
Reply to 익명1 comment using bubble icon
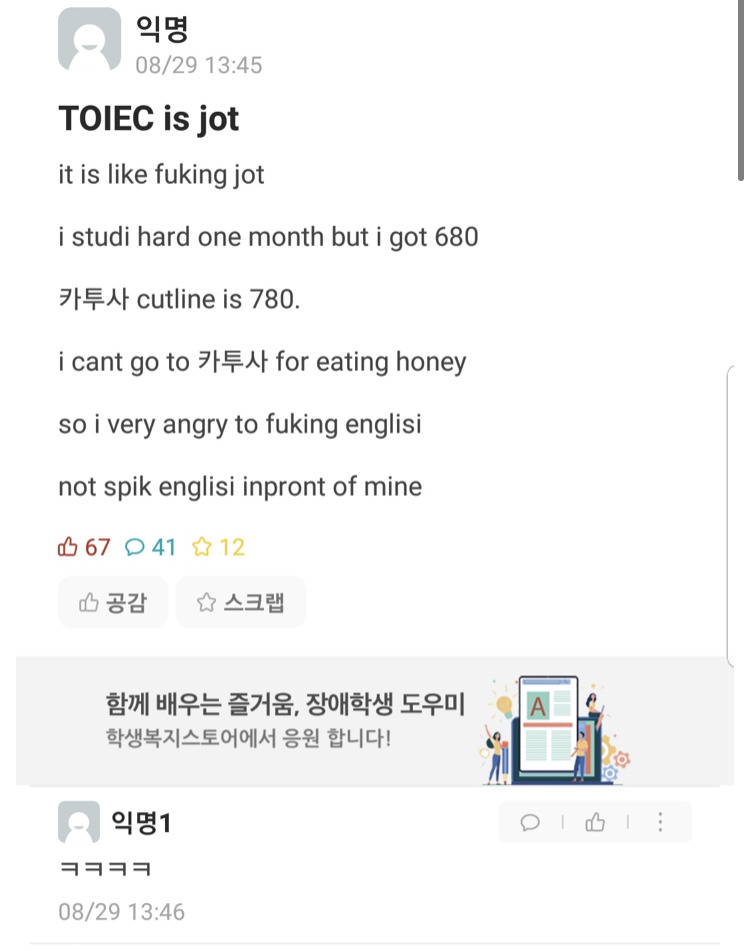[530, 822]
